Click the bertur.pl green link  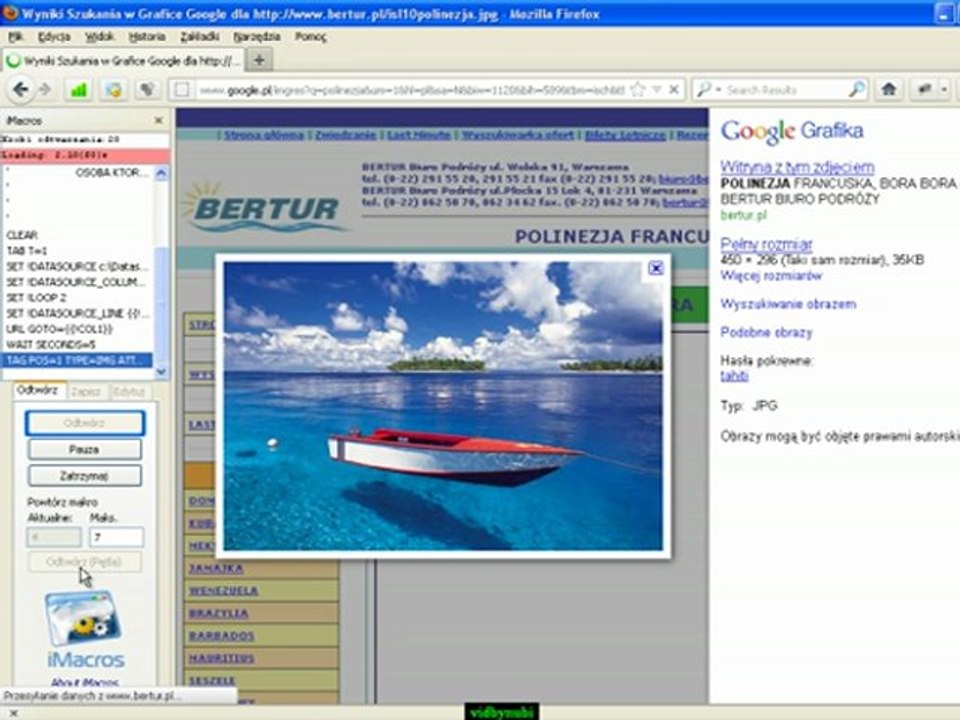(x=743, y=215)
